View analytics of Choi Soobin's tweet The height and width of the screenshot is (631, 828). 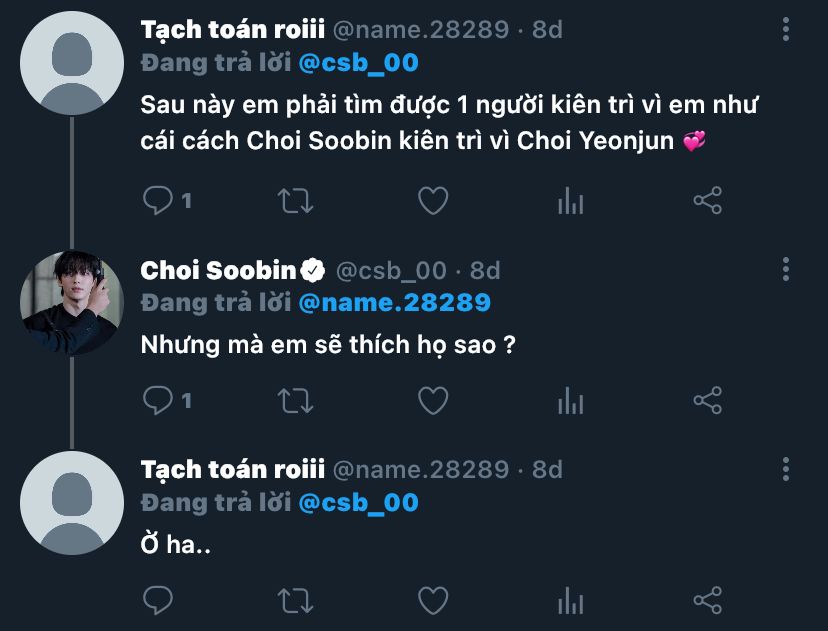[570, 401]
